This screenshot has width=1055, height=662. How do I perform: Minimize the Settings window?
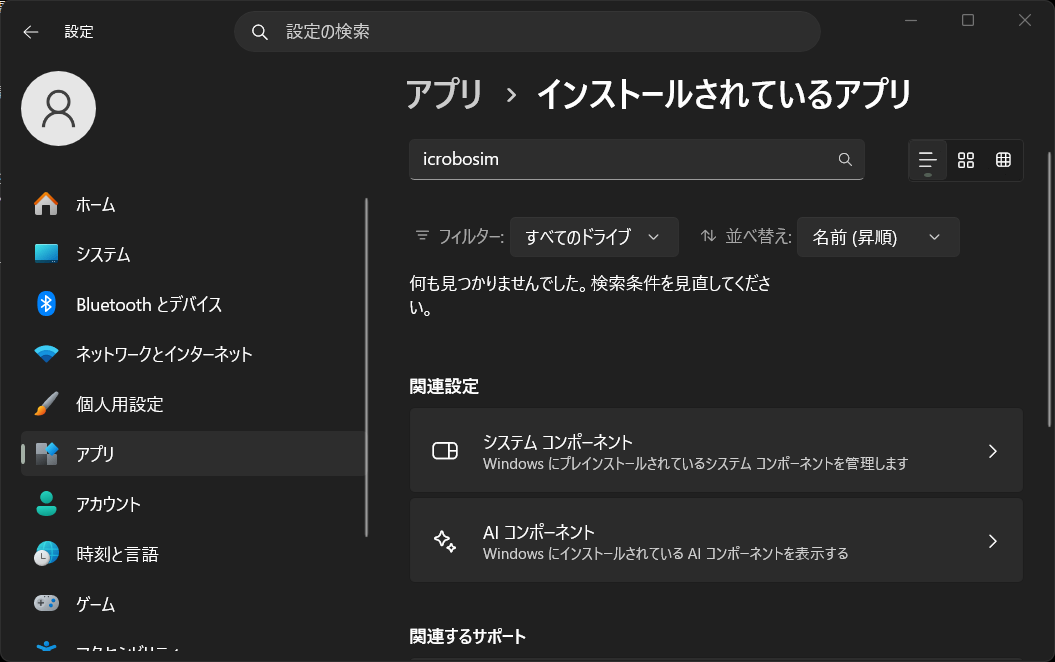click(911, 20)
